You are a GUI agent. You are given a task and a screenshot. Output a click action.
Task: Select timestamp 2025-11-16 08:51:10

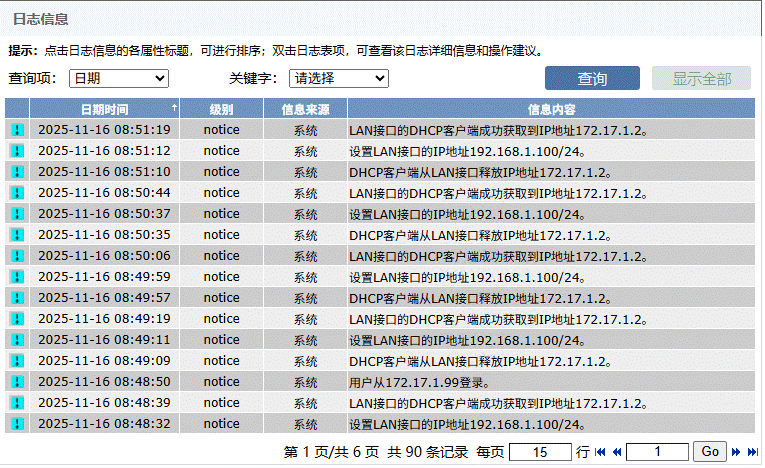tap(104, 172)
